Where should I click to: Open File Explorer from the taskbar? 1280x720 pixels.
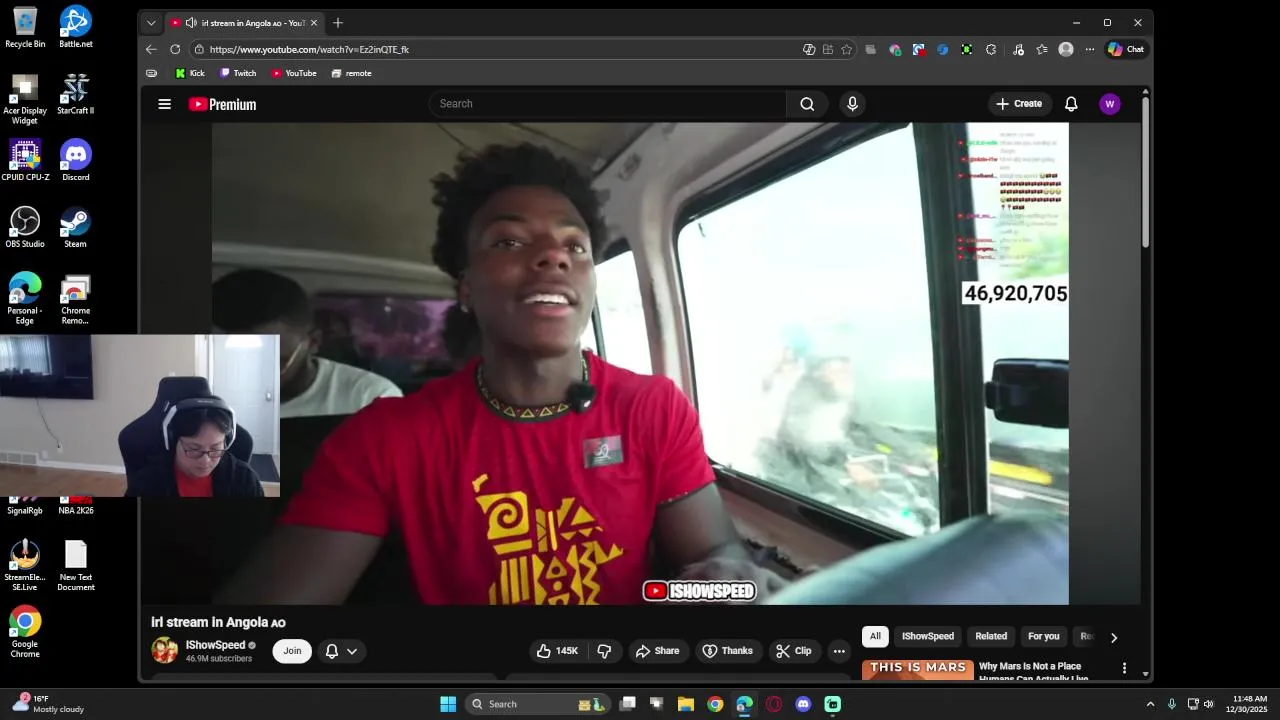click(686, 704)
